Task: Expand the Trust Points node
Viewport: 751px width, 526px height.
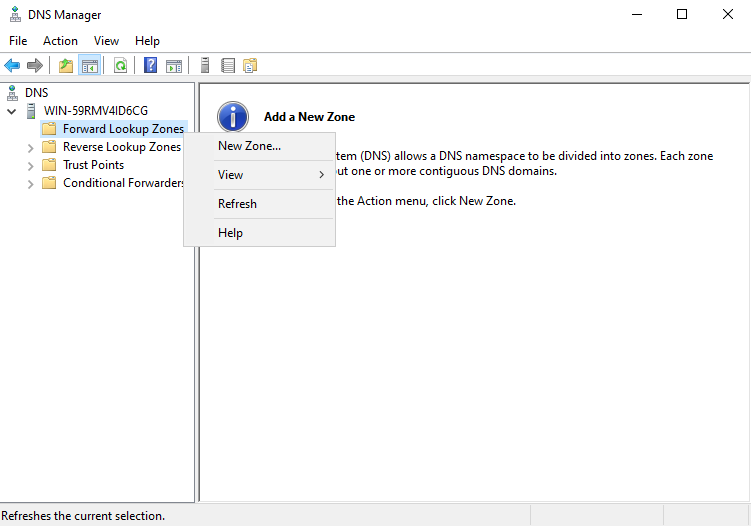Action: [31, 166]
